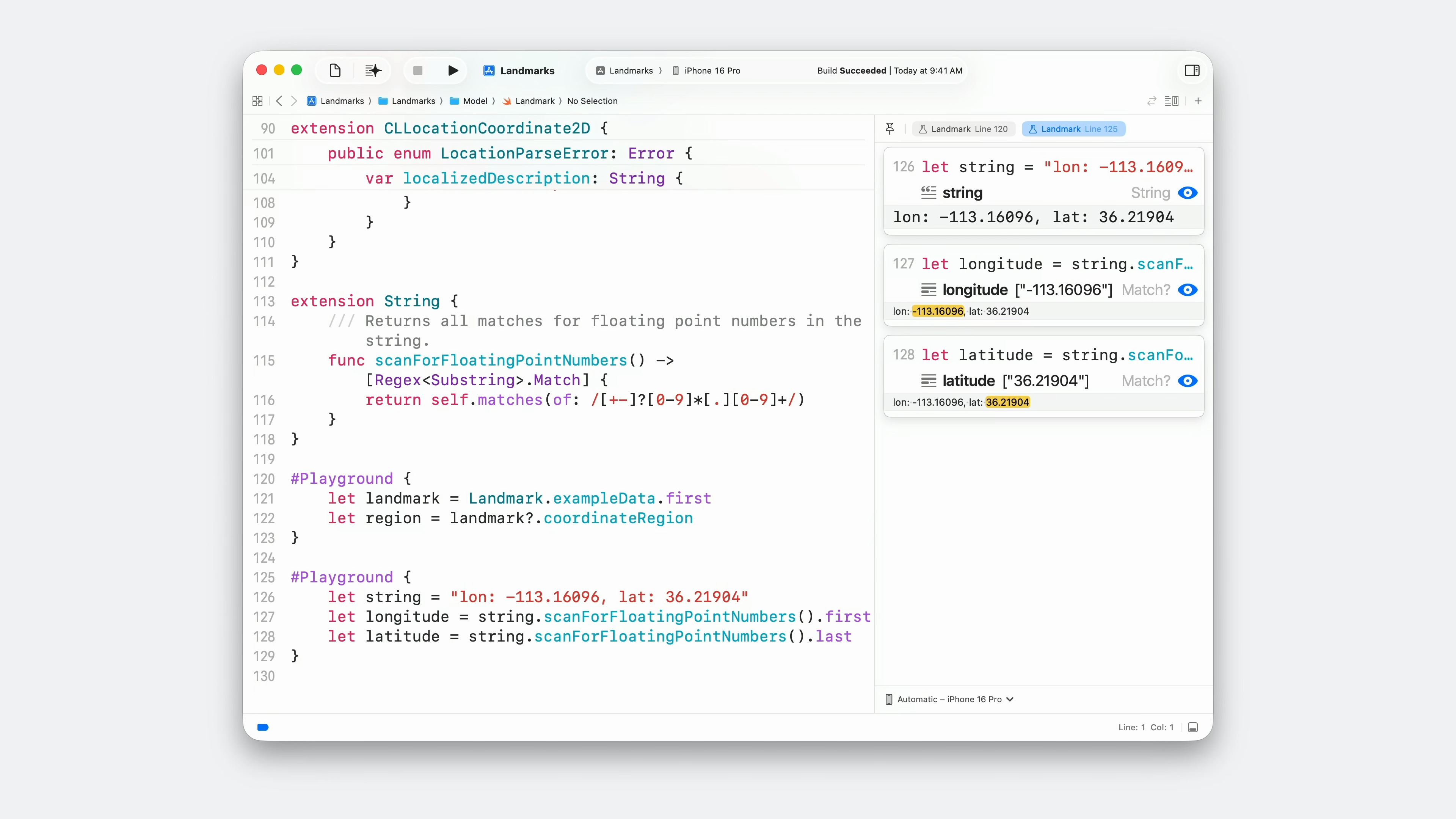Go back with the left navigation arrow

click(x=279, y=100)
